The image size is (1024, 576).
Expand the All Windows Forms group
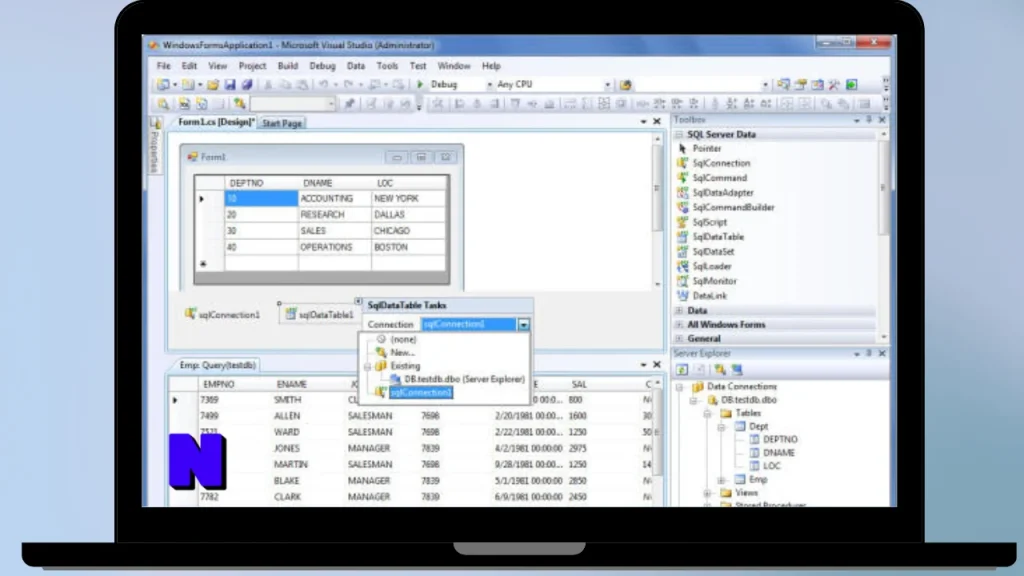pos(679,325)
